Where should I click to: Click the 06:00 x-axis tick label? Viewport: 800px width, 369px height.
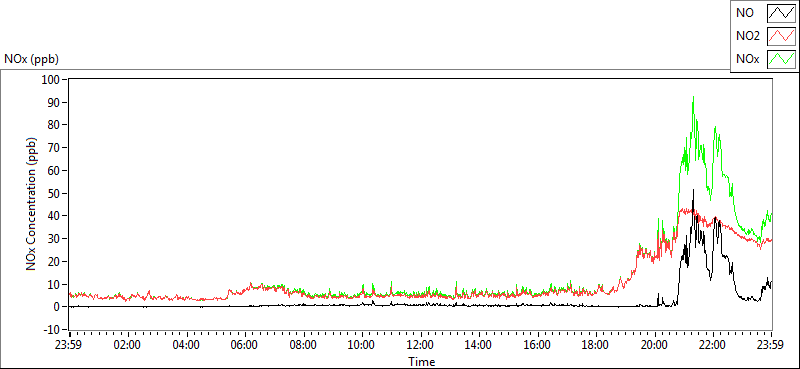point(245,344)
